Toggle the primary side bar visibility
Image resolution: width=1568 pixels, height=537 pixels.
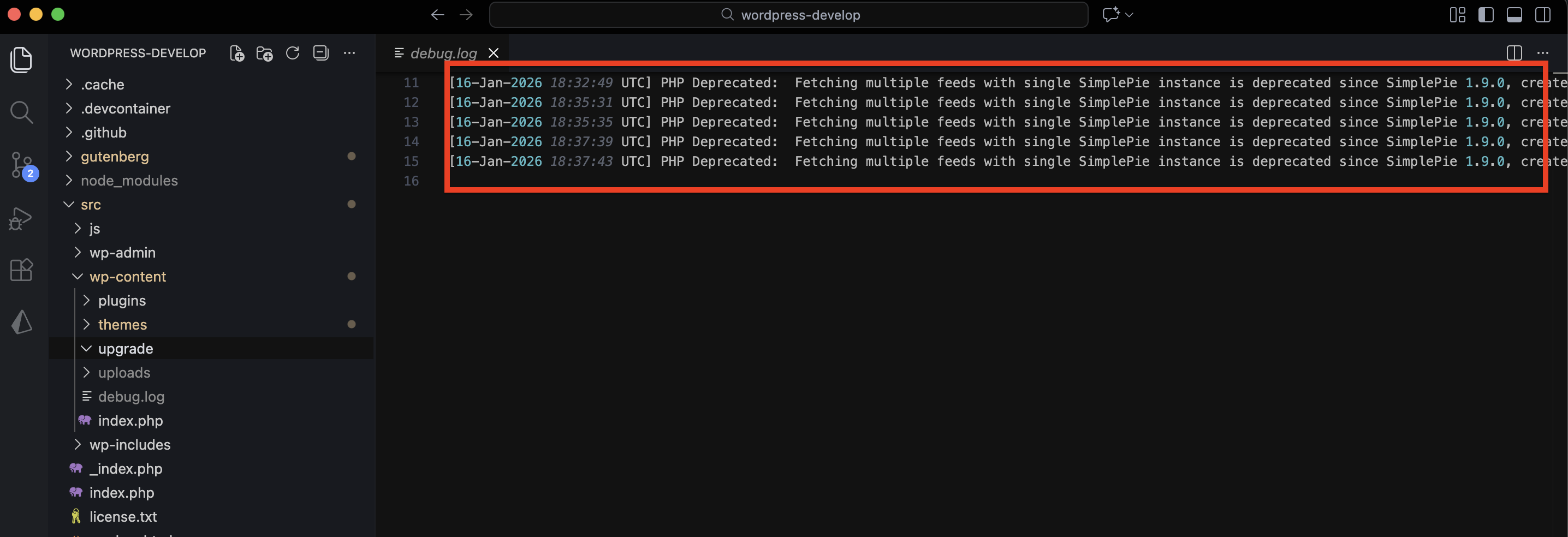(1486, 15)
